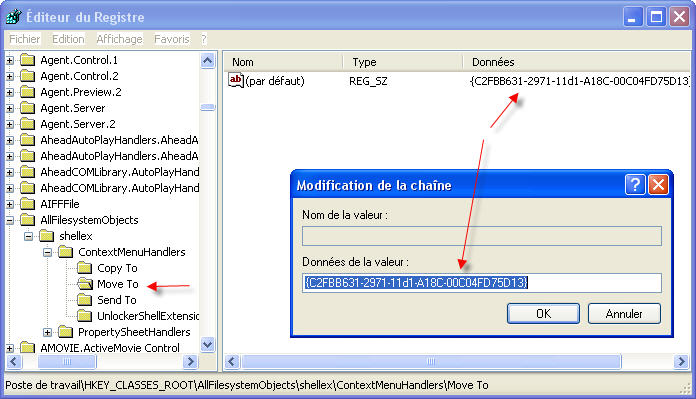Viewport: 696px width, 399px height.
Task: Select the Copy To key
Action: click(x=117, y=268)
